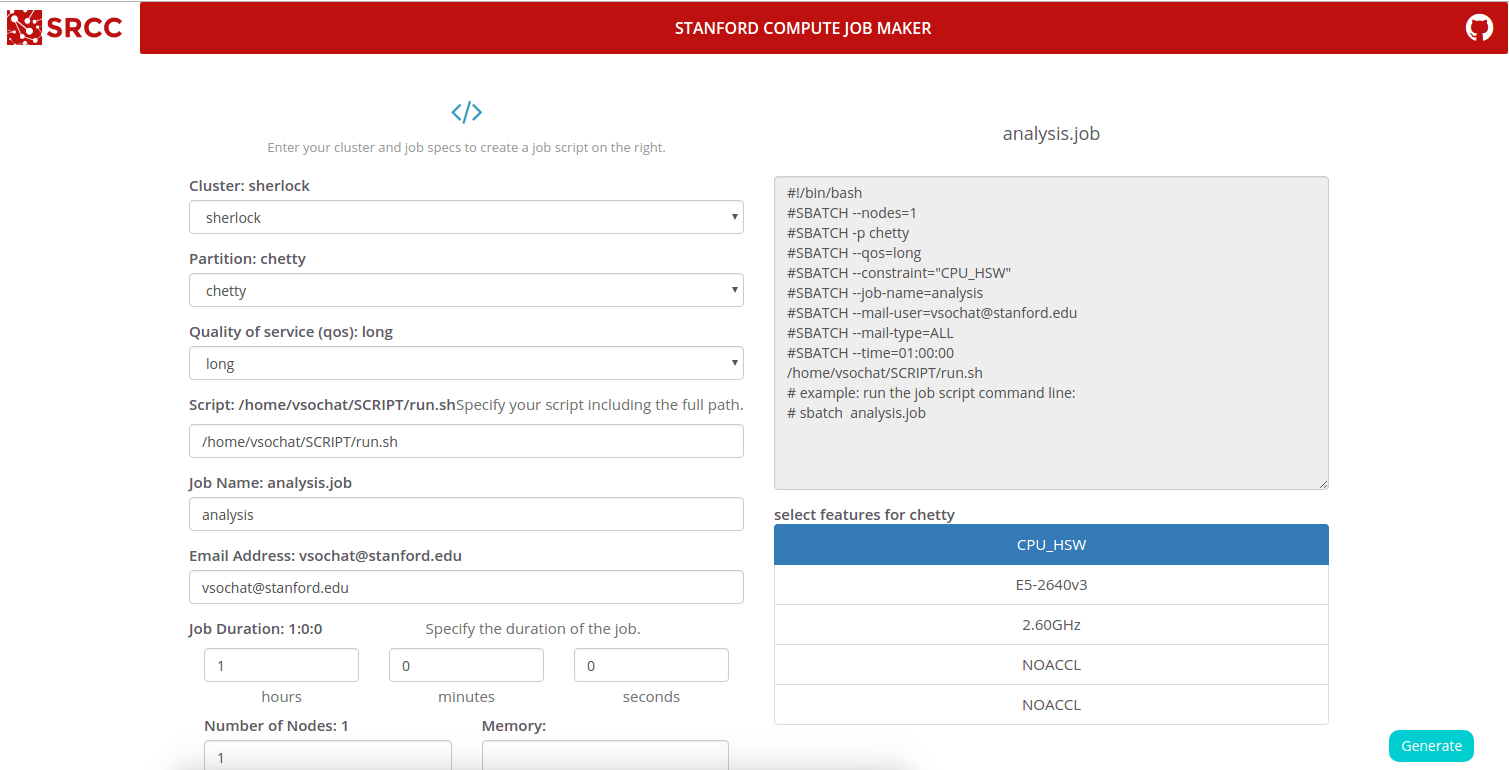
Task: Click the Job Name input field
Action: tap(466, 514)
